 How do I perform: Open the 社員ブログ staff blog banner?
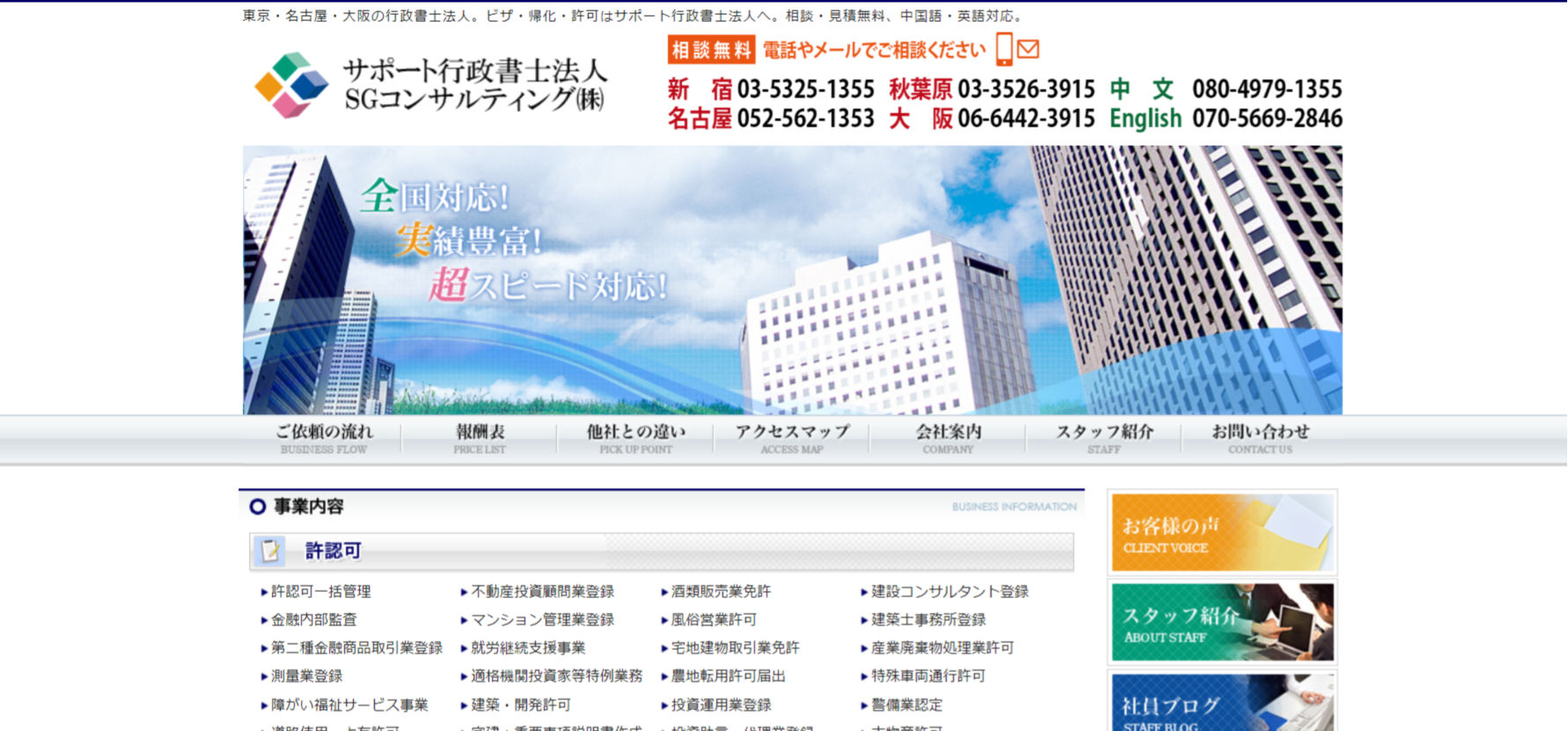pos(1222,704)
